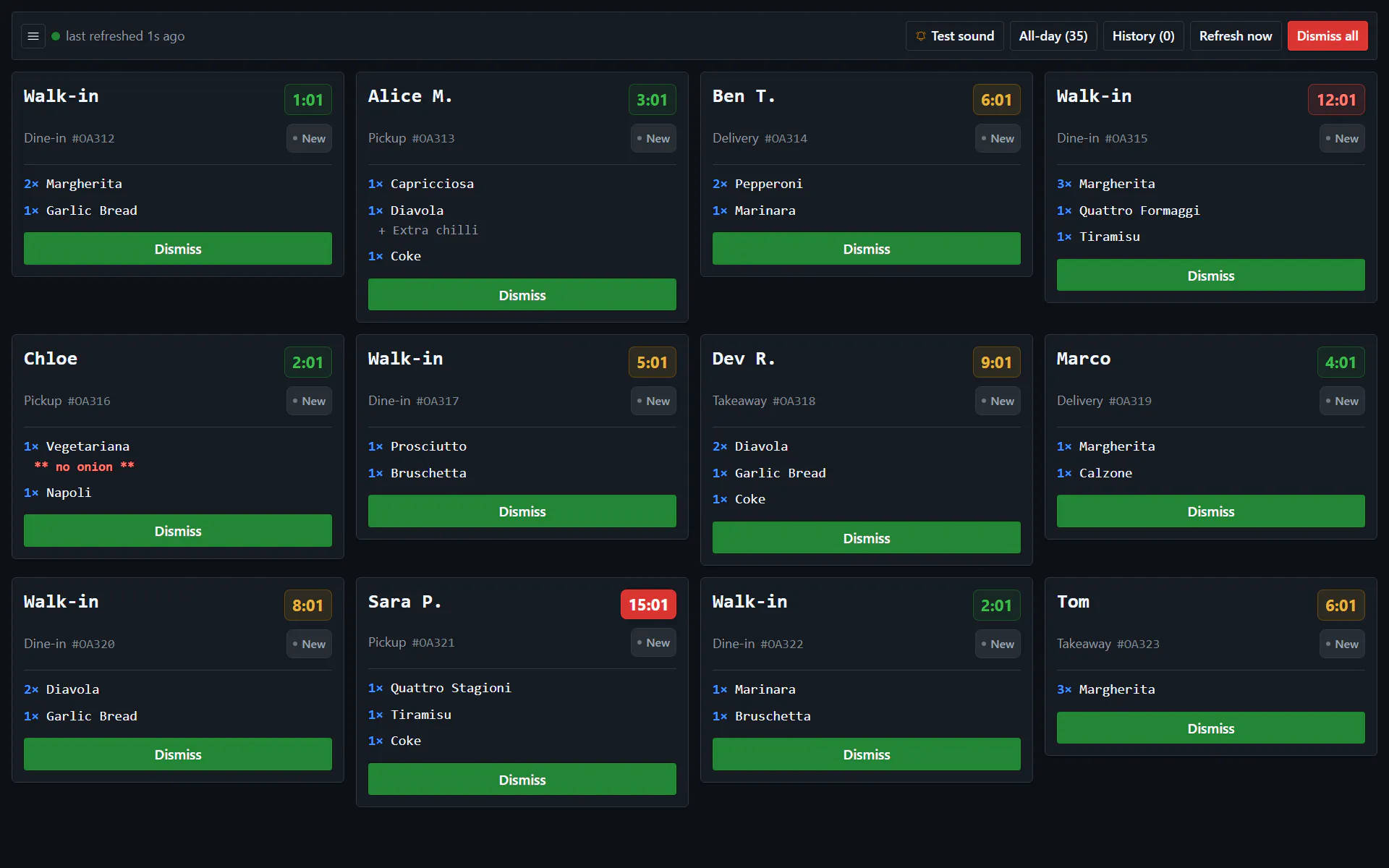The height and width of the screenshot is (868, 1389).
Task: Click the Quattro Formaggi item
Action: (1139, 210)
